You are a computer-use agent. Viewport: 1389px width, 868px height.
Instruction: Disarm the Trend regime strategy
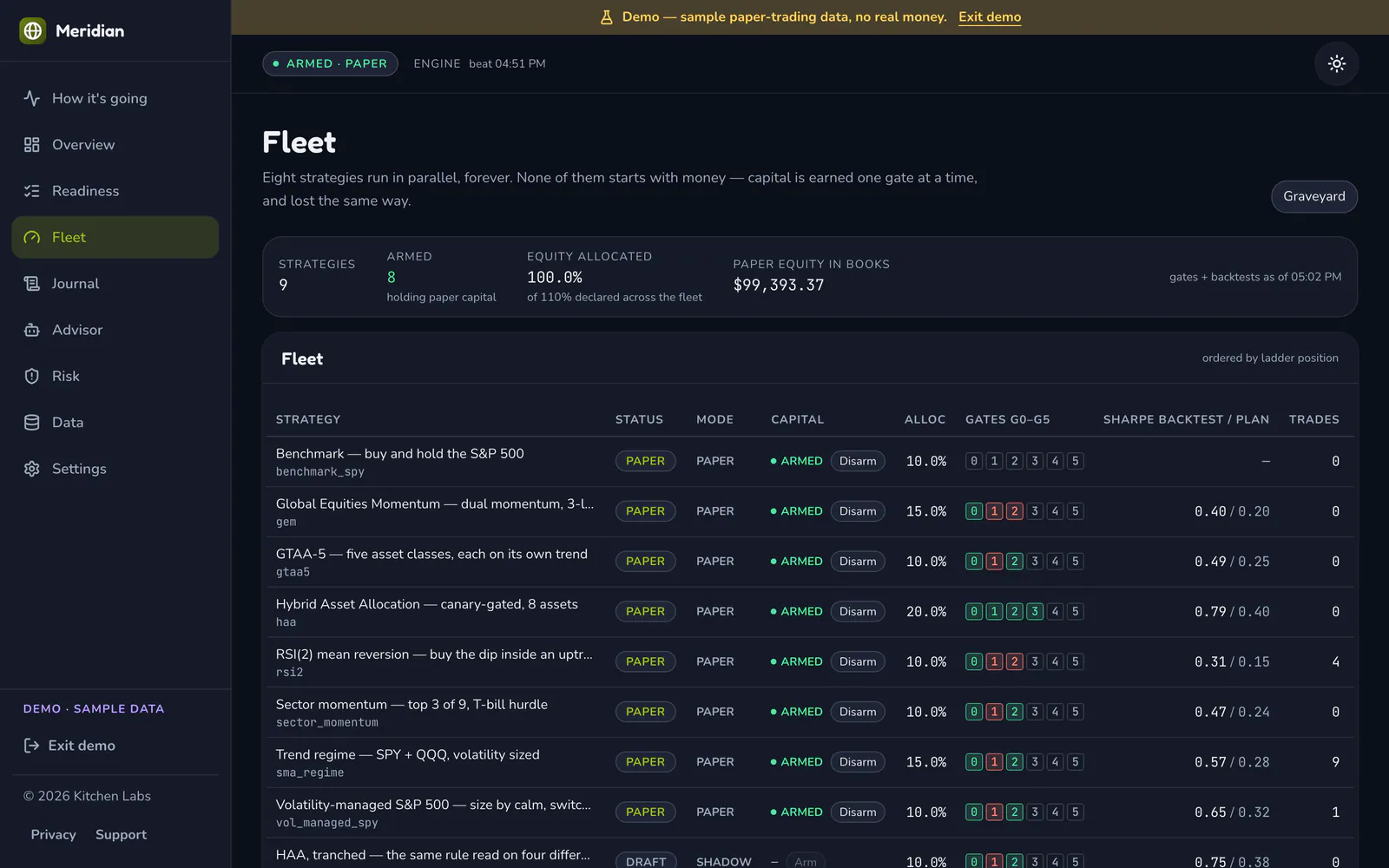(858, 762)
